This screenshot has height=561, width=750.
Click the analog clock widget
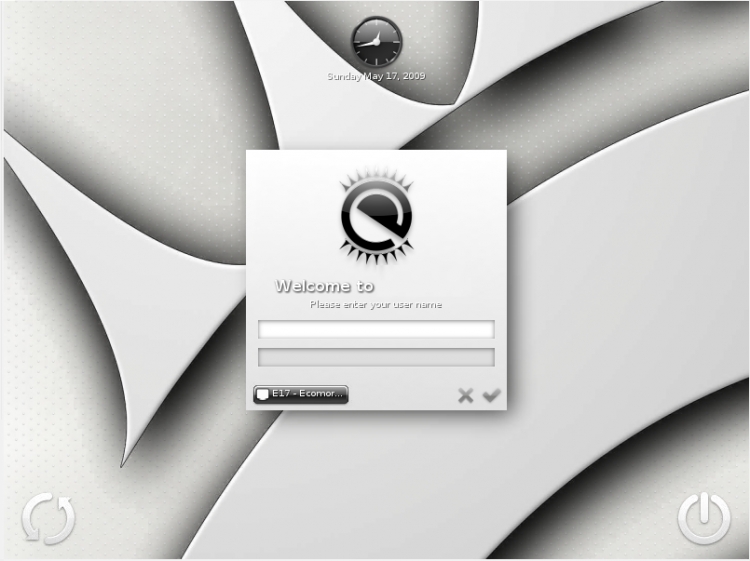(x=376, y=42)
